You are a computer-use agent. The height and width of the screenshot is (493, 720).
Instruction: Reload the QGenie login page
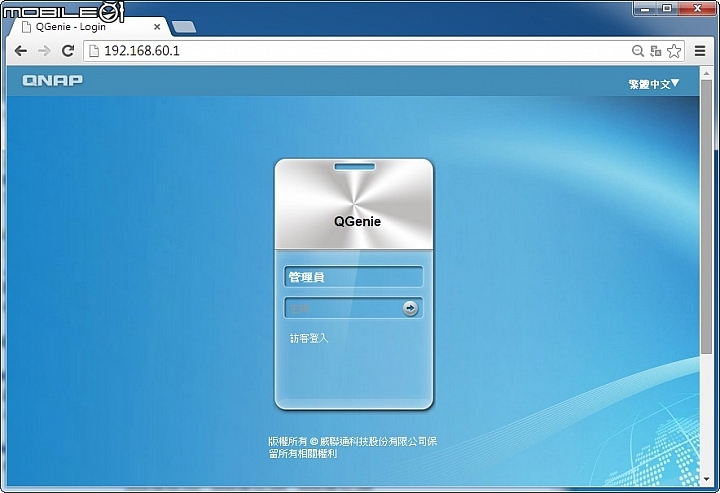(x=68, y=51)
